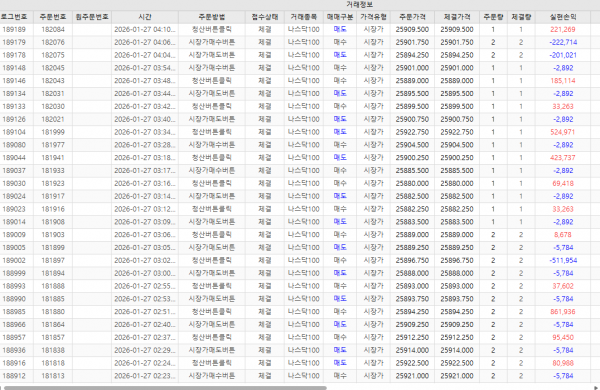
Task: Sort the table by 시간 header
Action: click(x=145, y=17)
